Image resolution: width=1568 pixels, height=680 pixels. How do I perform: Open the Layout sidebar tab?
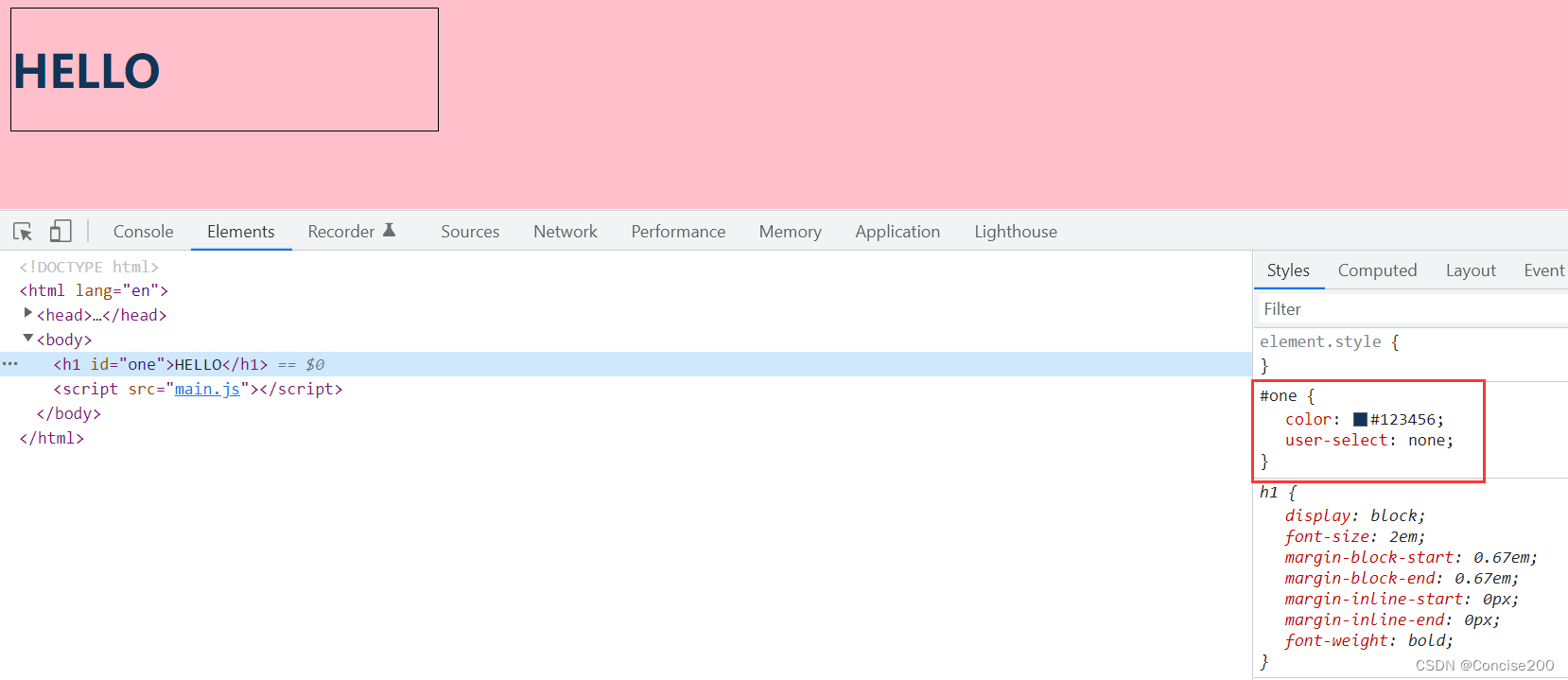1471,270
